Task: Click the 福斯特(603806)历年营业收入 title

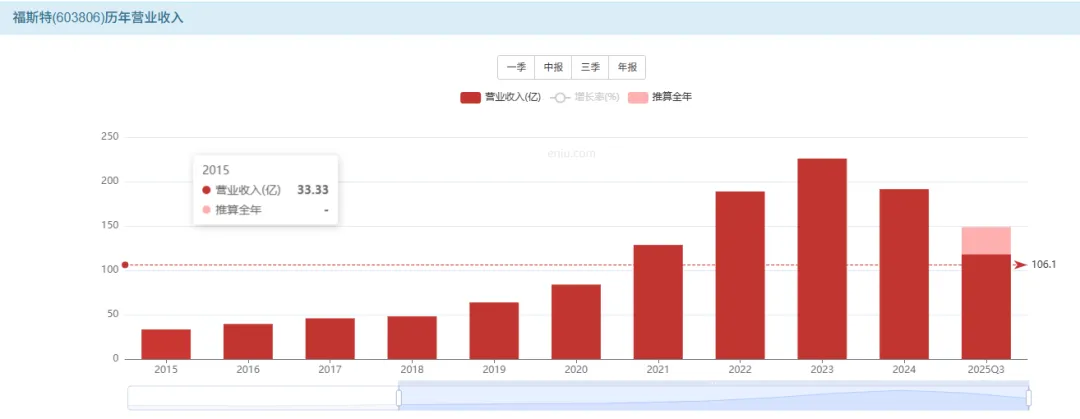Action: (98, 18)
